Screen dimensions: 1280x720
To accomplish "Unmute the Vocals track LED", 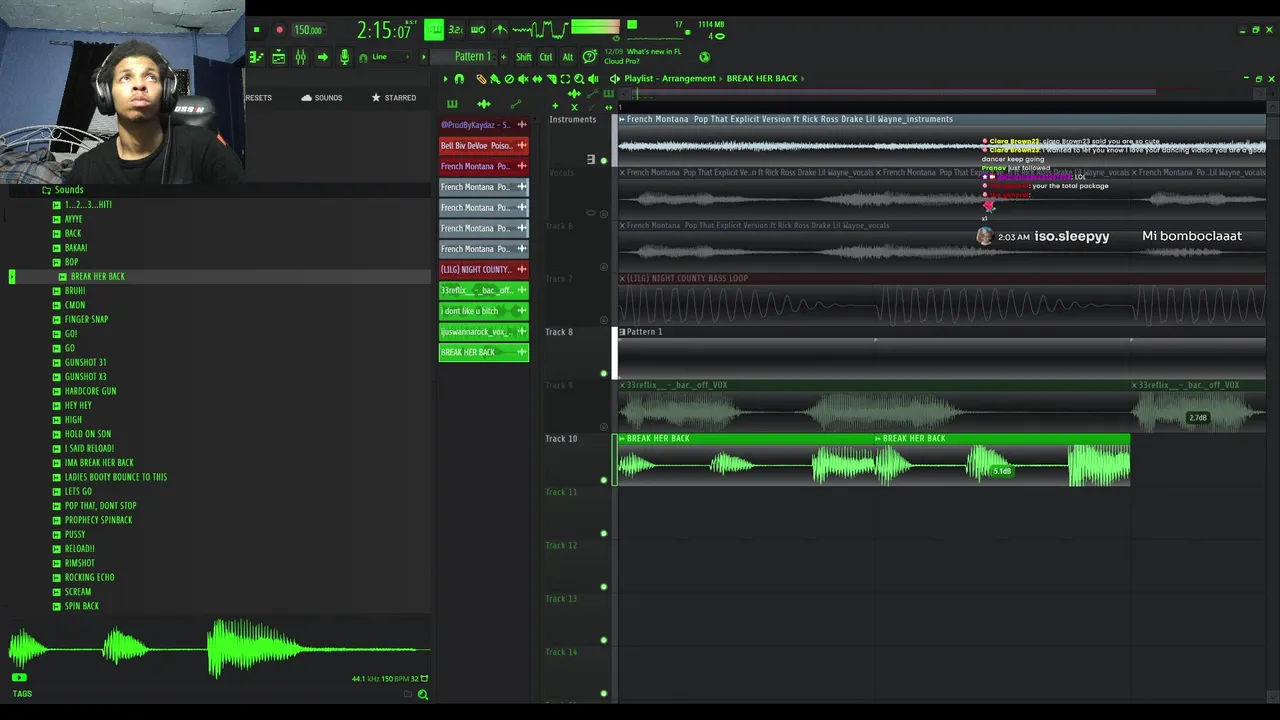I will (603, 214).
